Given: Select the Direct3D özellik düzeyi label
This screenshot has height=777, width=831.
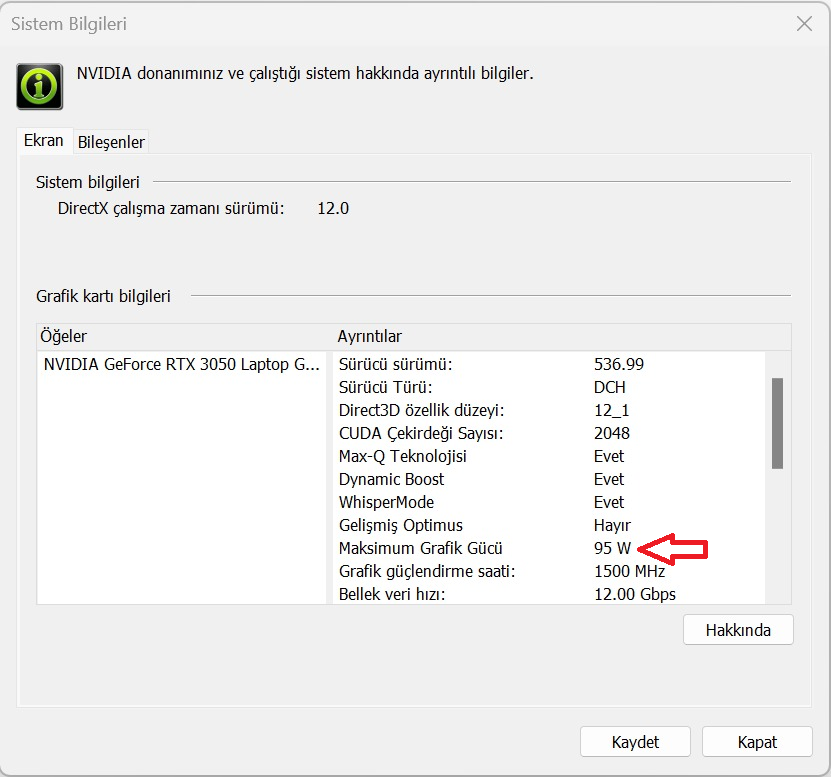Looking at the screenshot, I should tap(421, 410).
